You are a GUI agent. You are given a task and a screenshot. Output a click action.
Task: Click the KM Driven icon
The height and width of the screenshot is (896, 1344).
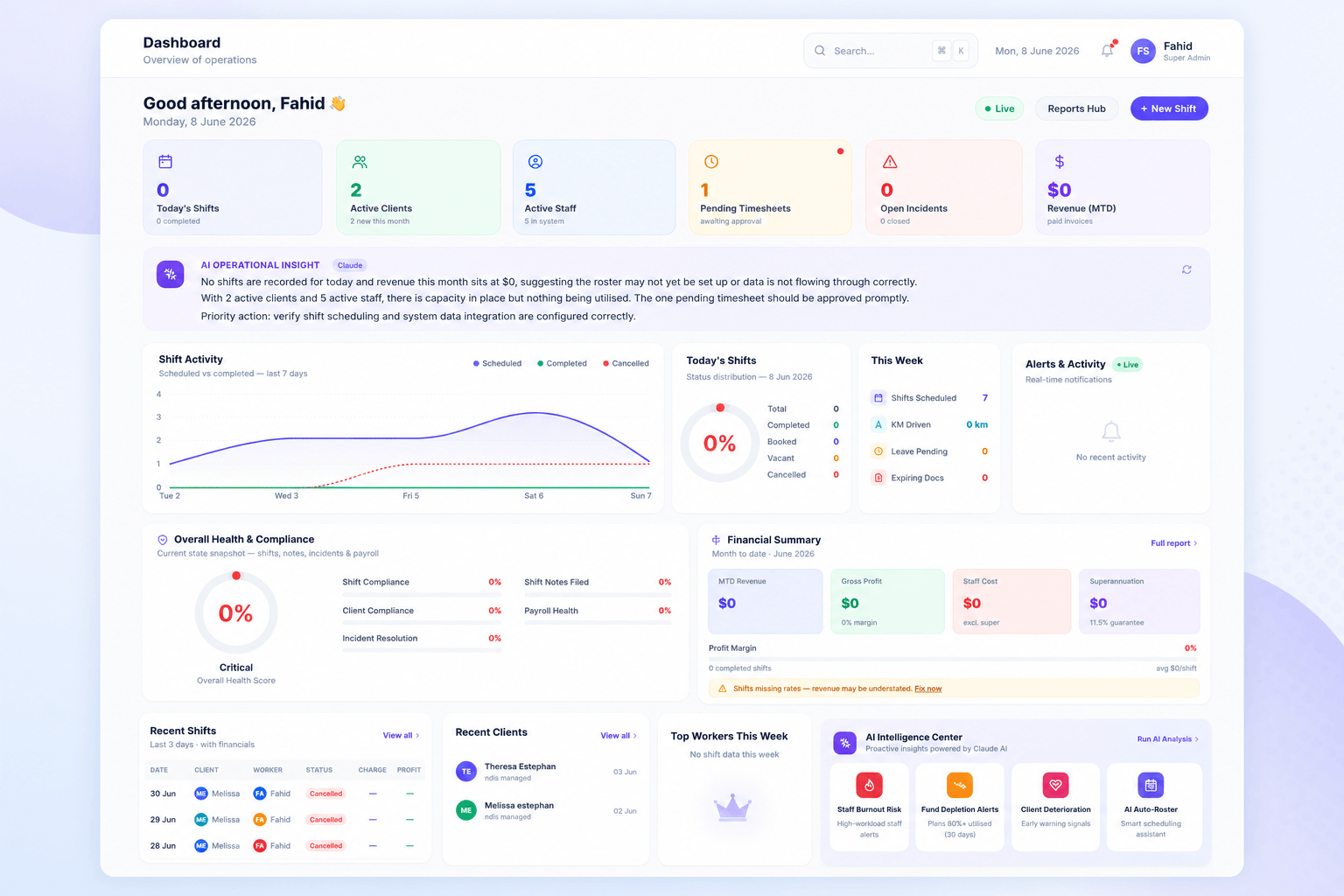878,424
